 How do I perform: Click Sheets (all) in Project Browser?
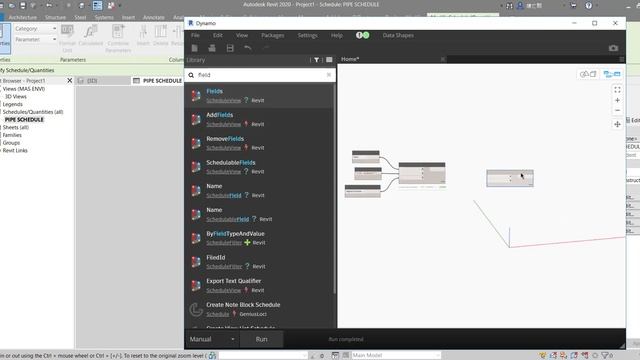click(16, 127)
